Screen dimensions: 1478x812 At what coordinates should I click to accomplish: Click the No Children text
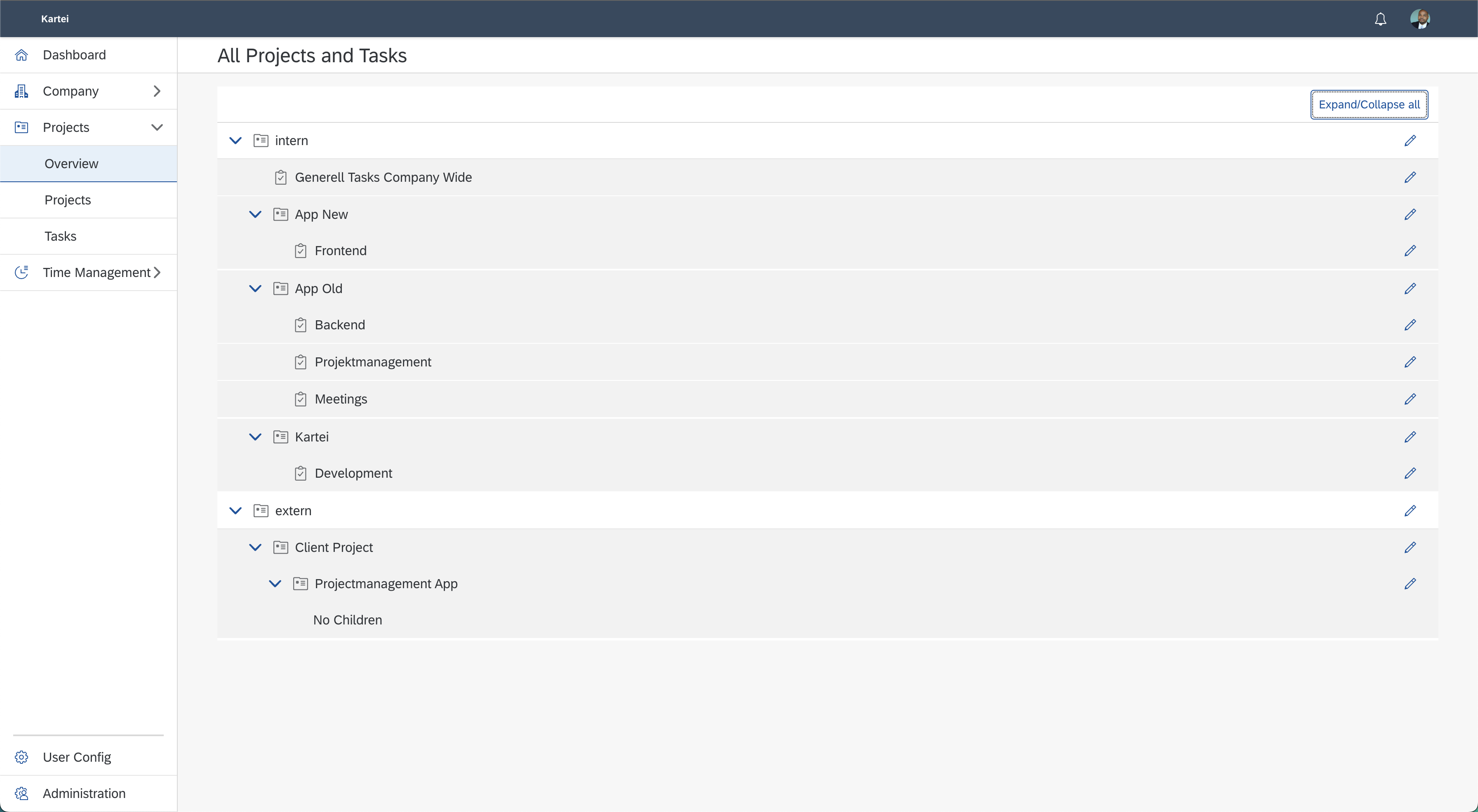(x=348, y=620)
